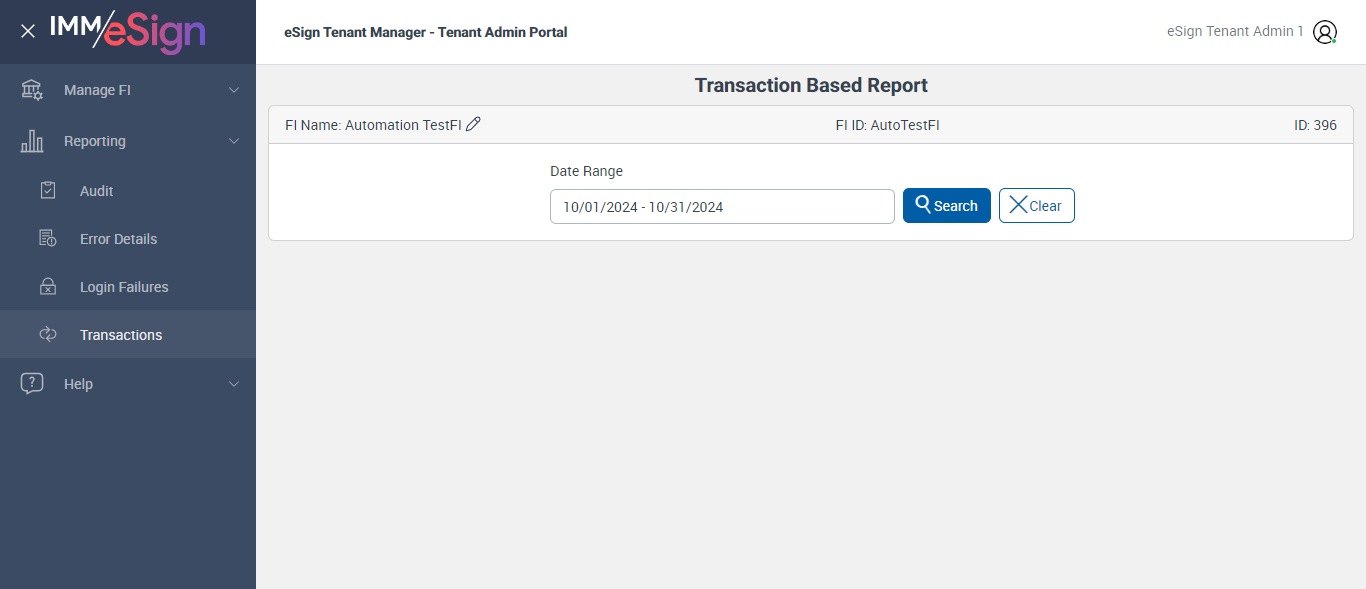The width and height of the screenshot is (1366, 589).
Task: Click the IMM eSign logo
Action: [x=128, y=31]
